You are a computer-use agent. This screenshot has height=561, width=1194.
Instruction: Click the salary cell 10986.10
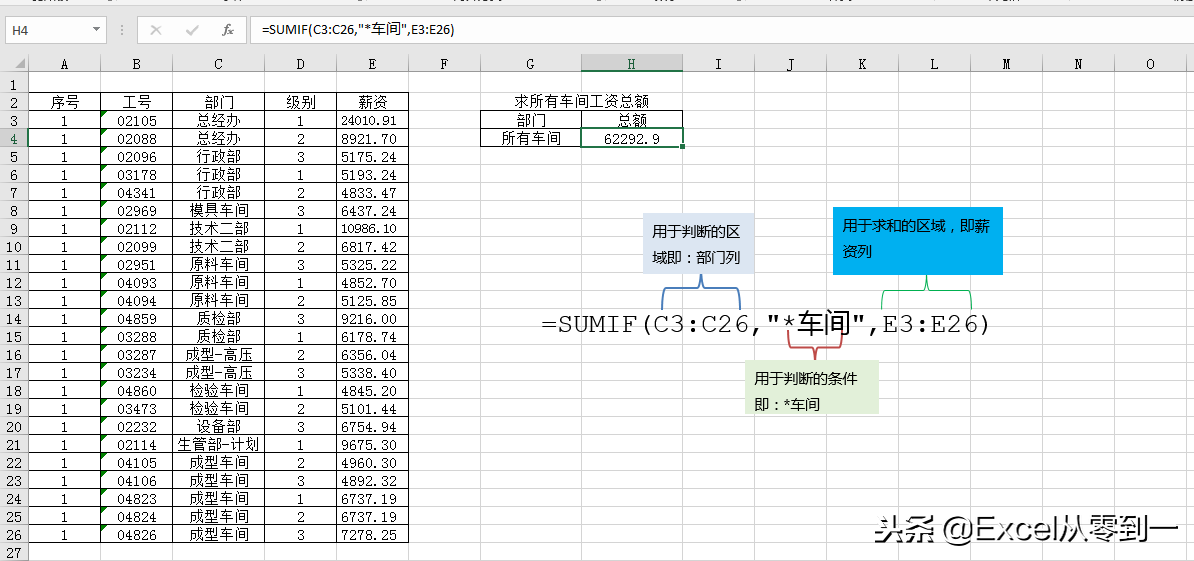[x=372, y=228]
